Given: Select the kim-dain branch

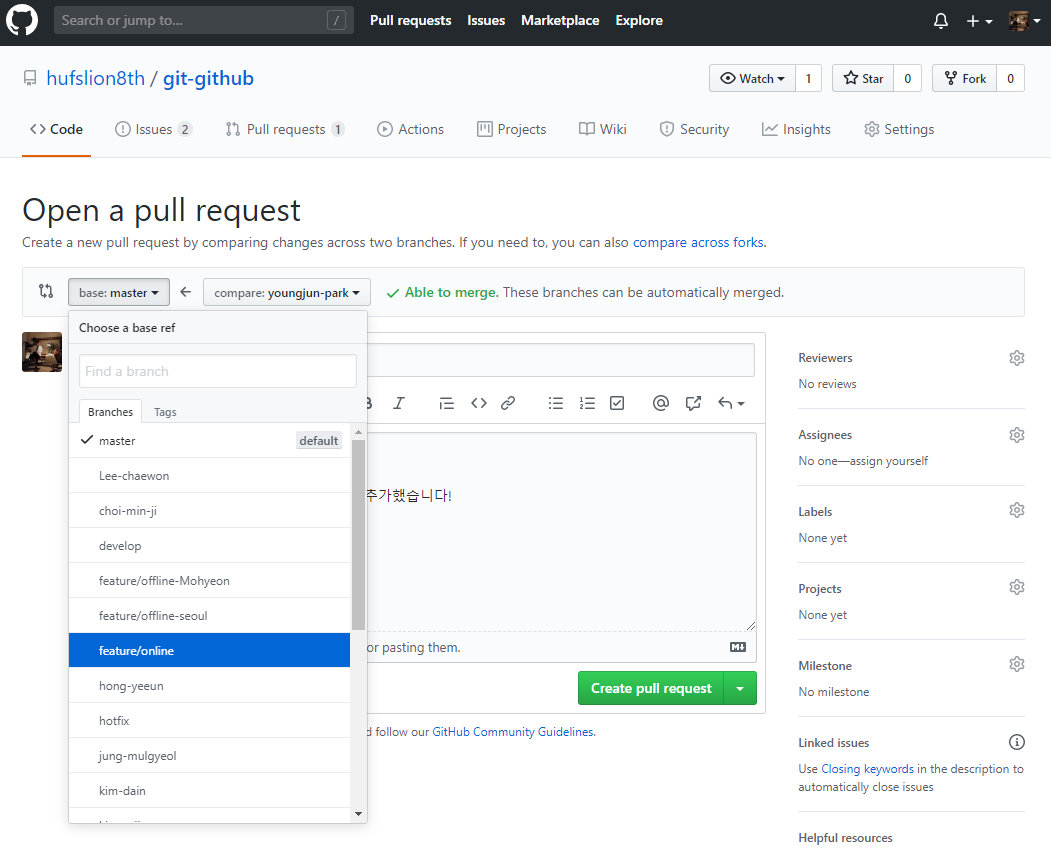Looking at the screenshot, I should coord(209,790).
